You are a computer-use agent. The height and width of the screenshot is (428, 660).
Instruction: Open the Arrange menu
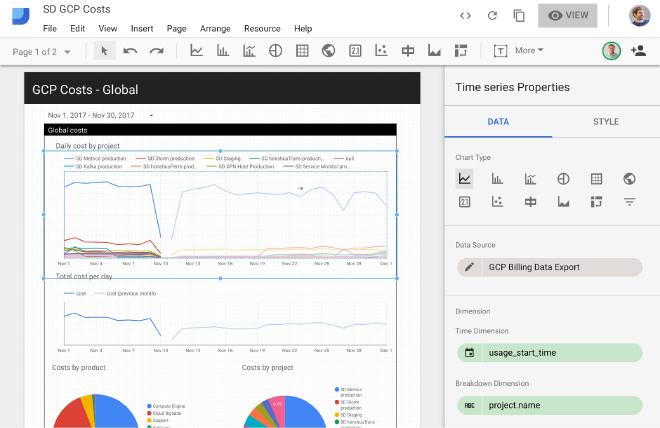point(215,29)
